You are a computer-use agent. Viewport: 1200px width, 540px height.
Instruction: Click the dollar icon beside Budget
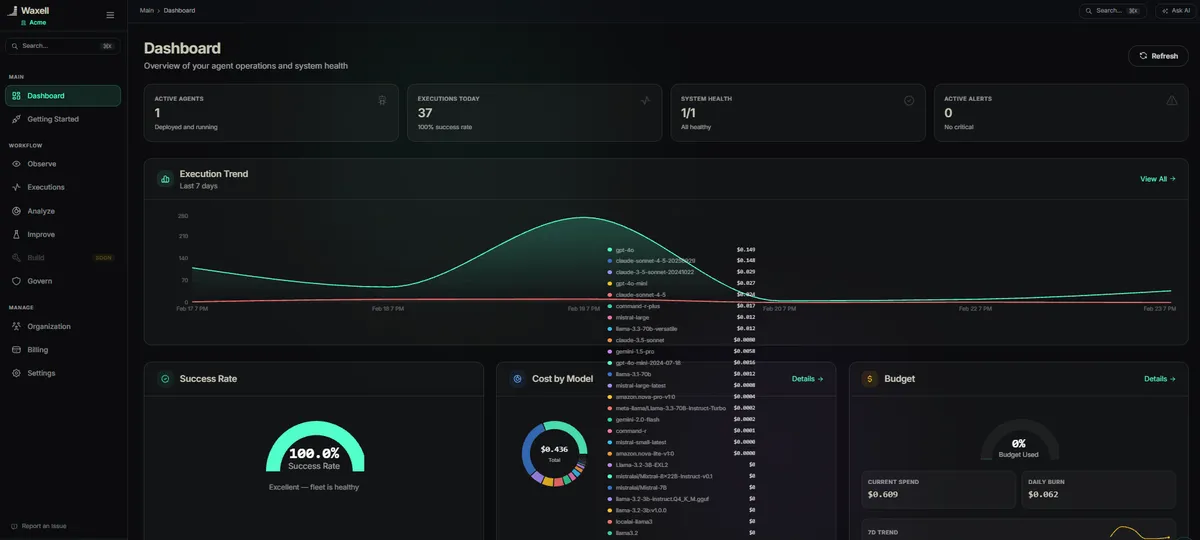pyautogui.click(x=869, y=379)
